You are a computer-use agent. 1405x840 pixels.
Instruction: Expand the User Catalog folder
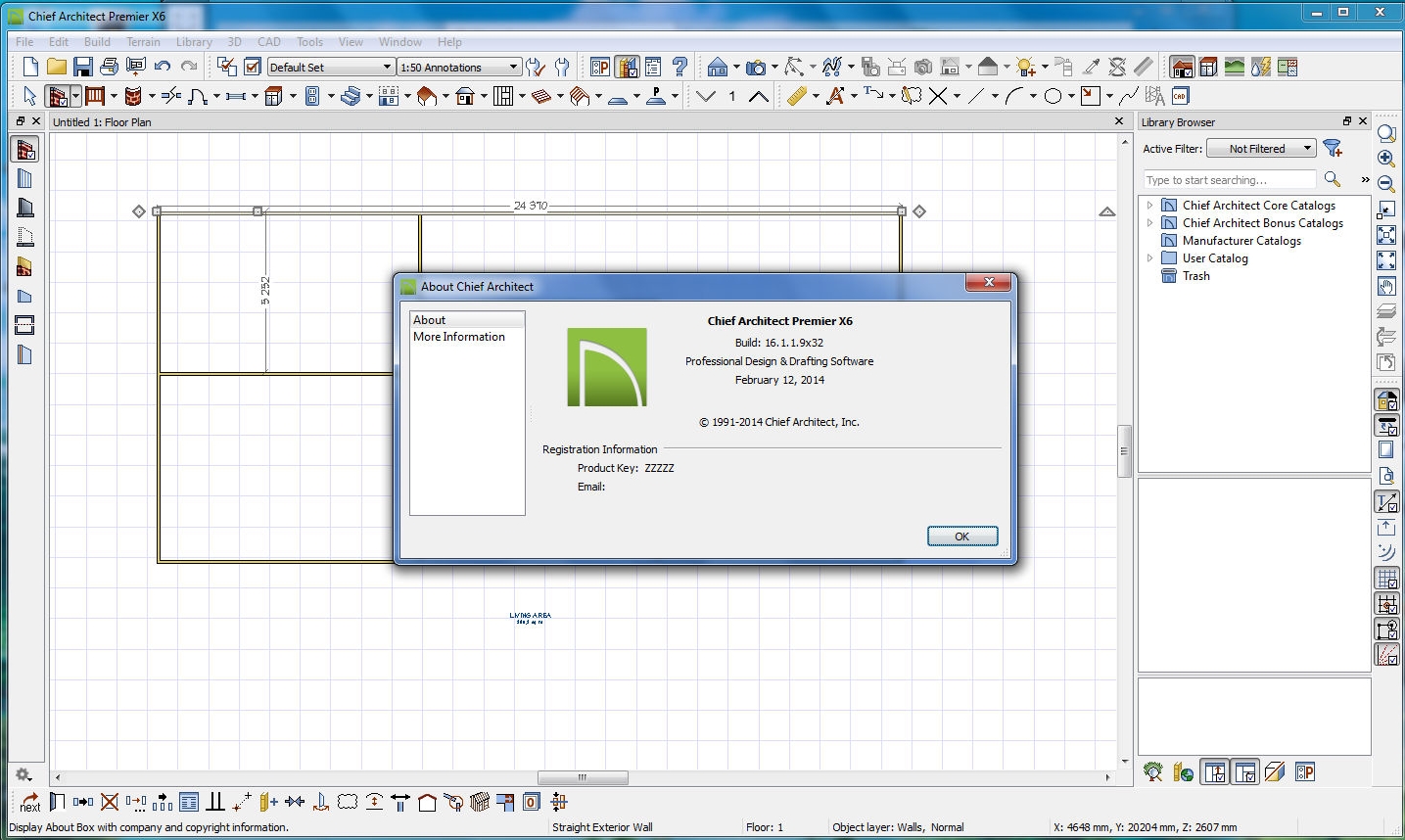click(x=1149, y=258)
